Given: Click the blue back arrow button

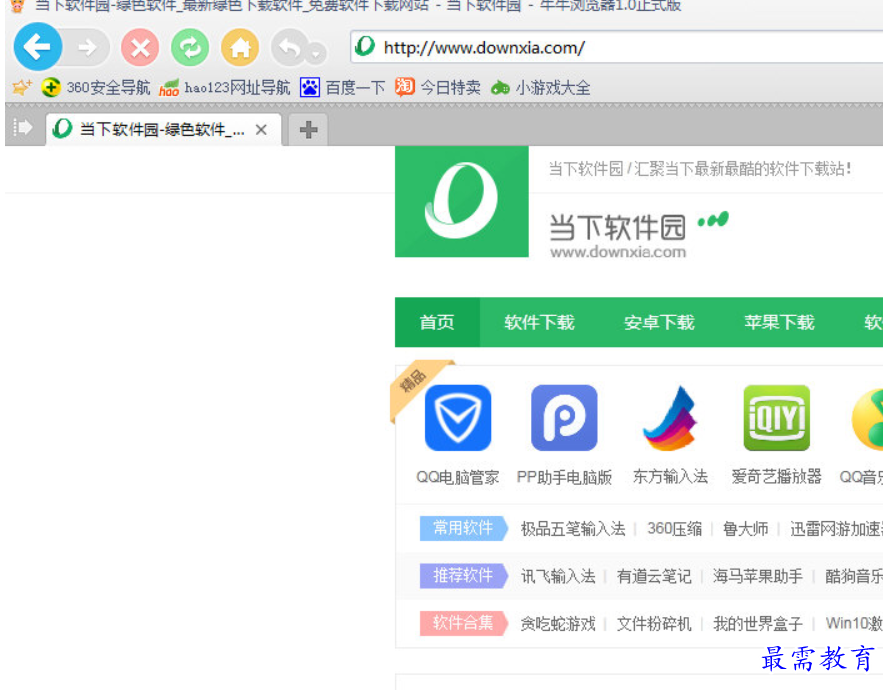Looking at the screenshot, I should point(38,47).
